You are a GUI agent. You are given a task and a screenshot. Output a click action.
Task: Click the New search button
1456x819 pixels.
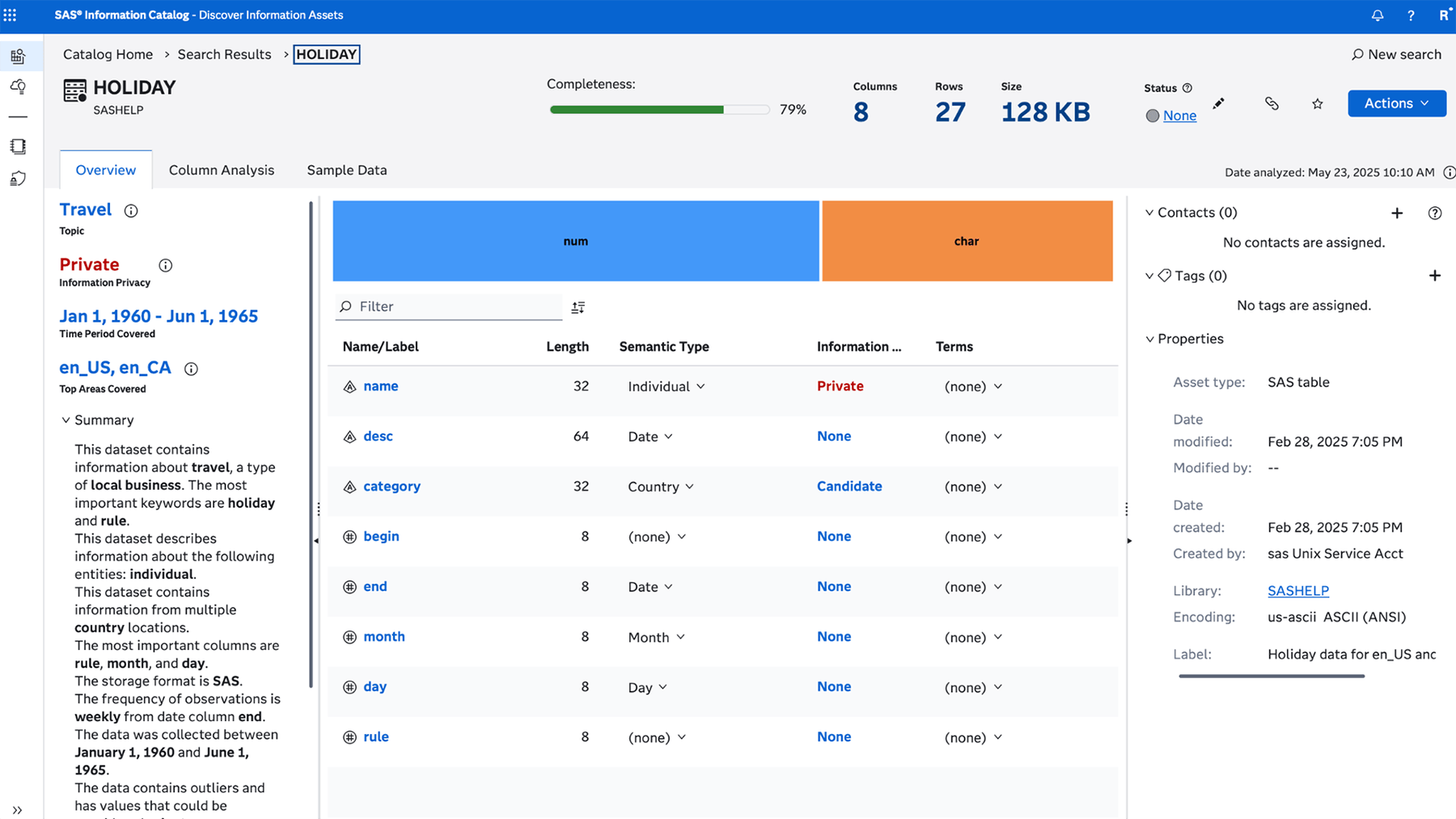pos(1396,54)
